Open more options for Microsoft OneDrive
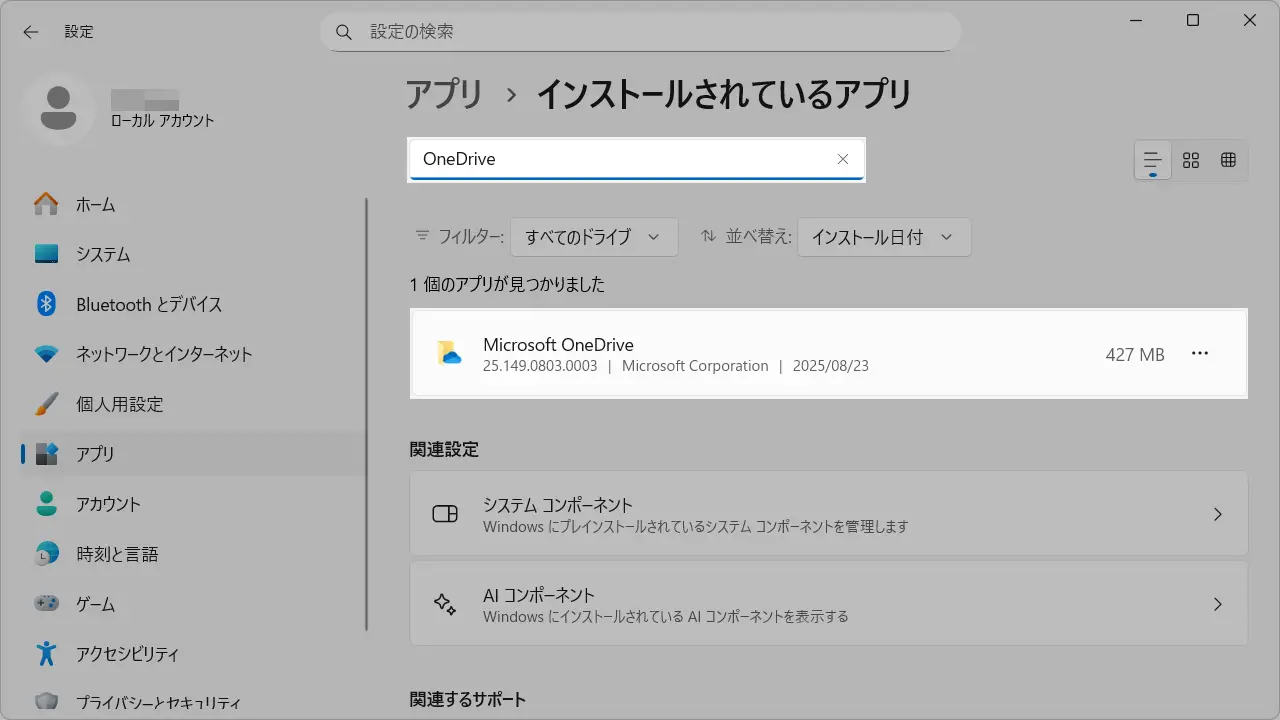 point(1201,354)
